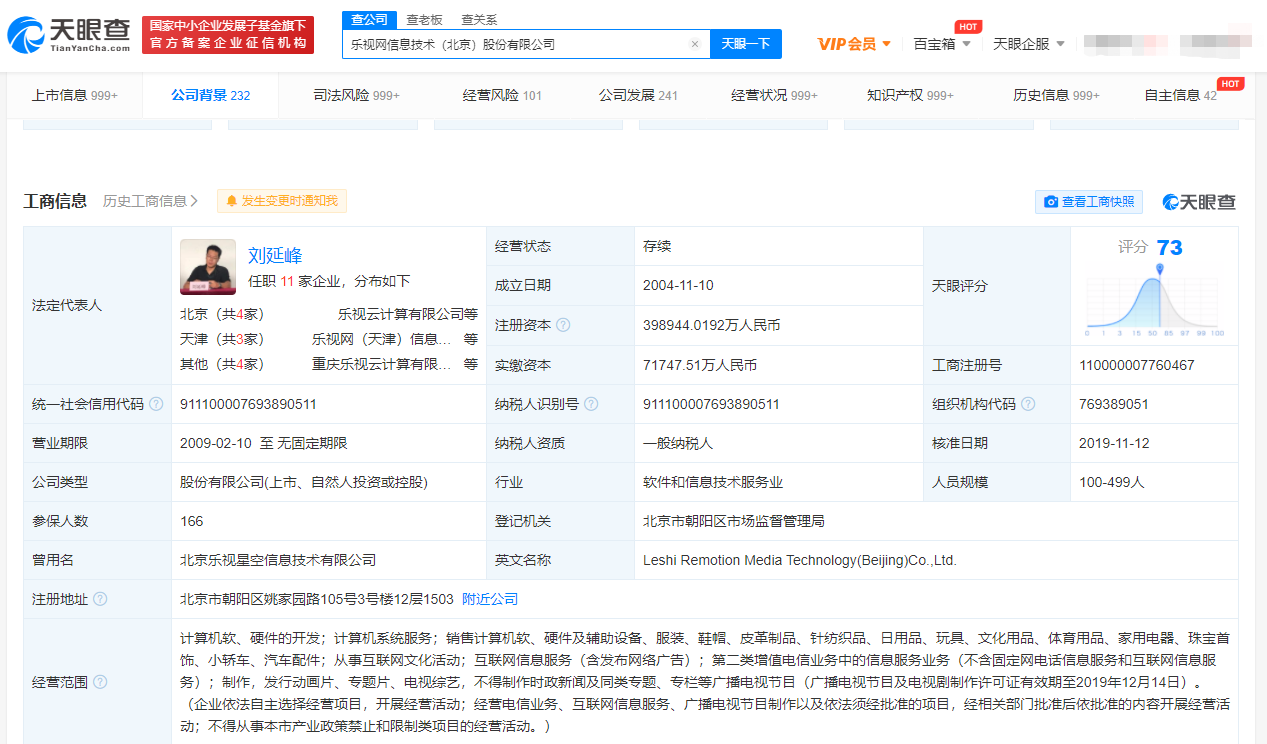Select the 查关系 search tab
The image size is (1267, 744).
tap(479, 19)
